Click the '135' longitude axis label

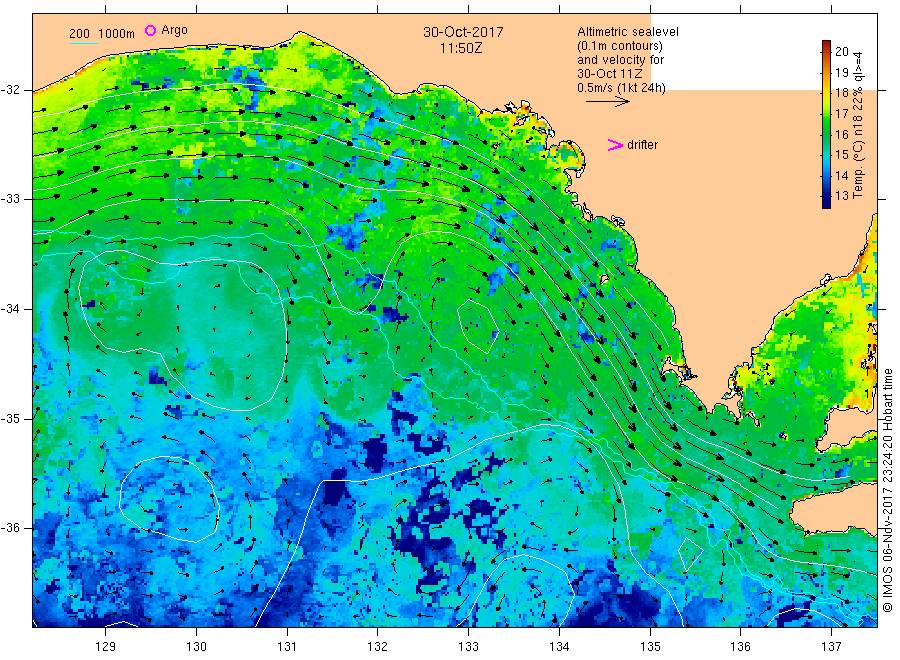650,647
